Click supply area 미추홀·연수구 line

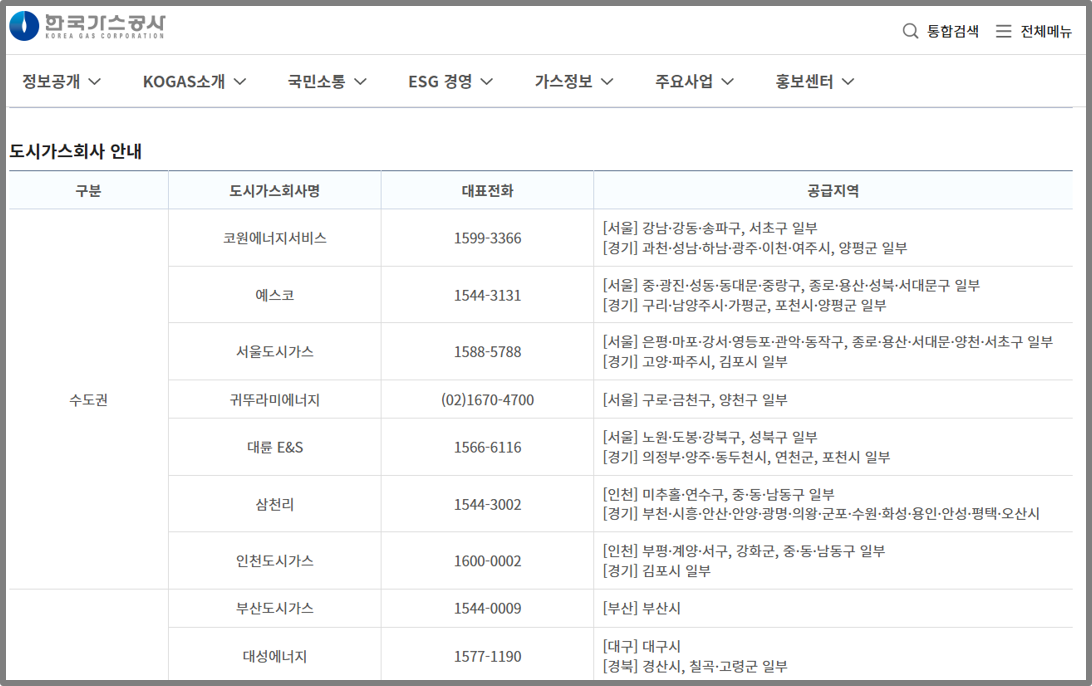click(x=718, y=494)
